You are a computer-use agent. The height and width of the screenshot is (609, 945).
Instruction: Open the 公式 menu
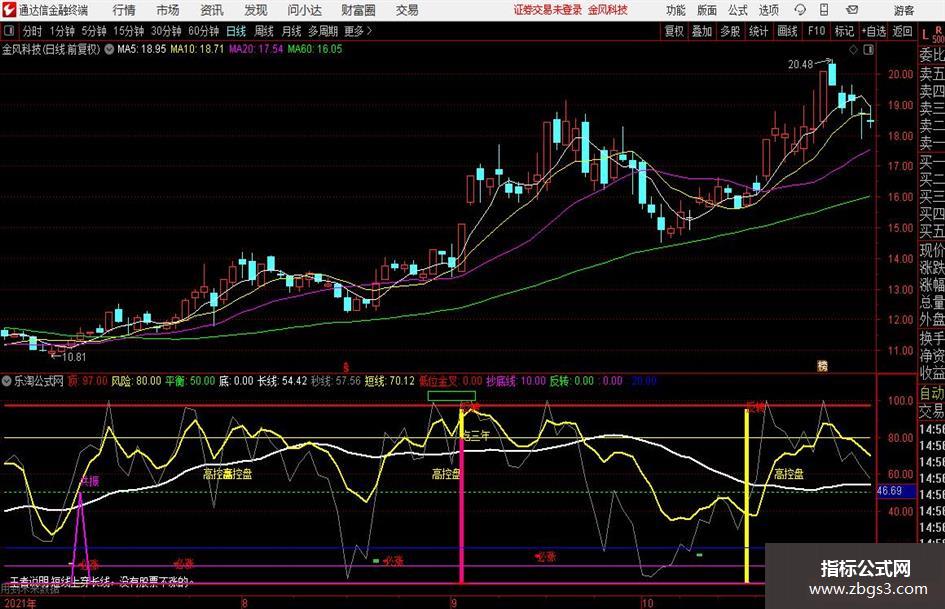(x=738, y=10)
